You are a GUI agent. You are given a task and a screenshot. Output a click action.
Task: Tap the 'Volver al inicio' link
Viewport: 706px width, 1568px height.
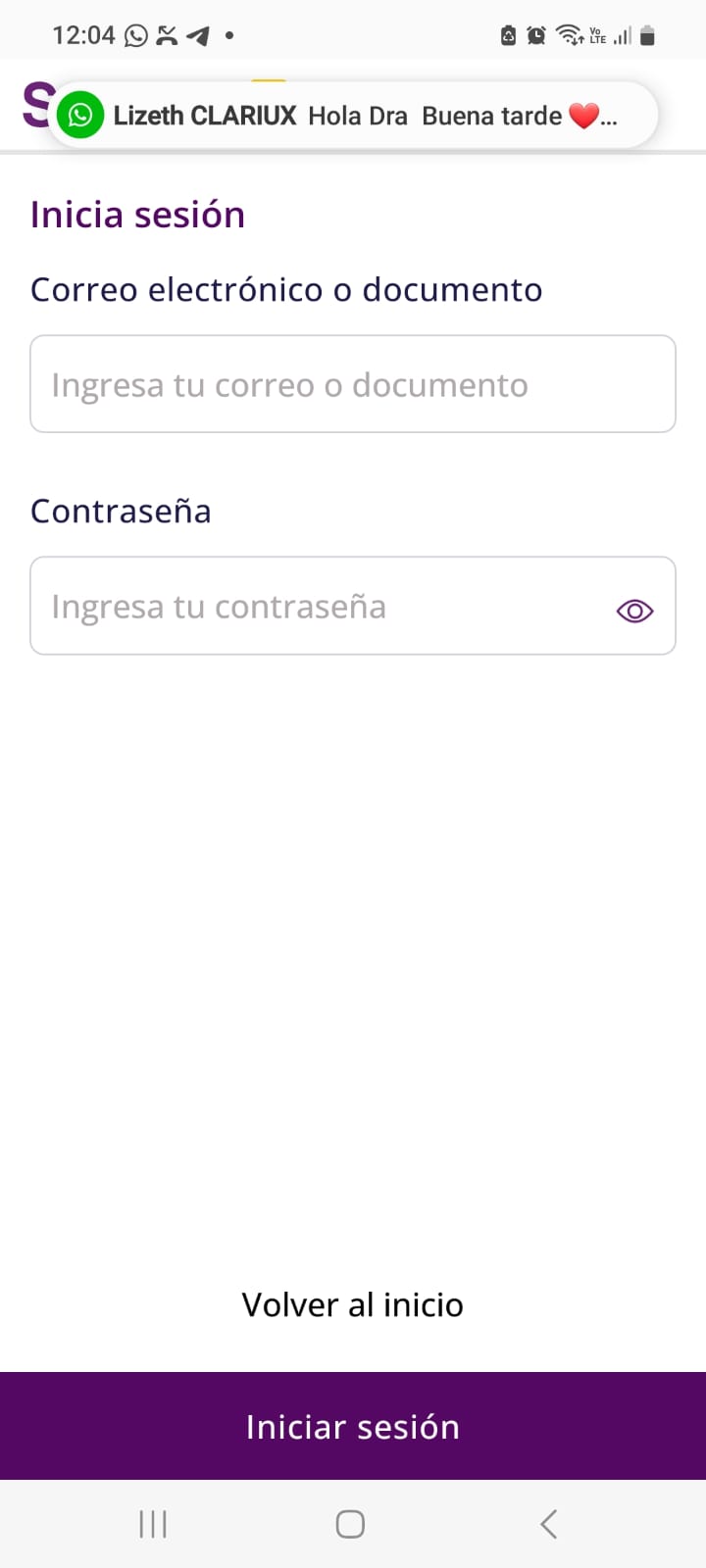pyautogui.click(x=353, y=1305)
